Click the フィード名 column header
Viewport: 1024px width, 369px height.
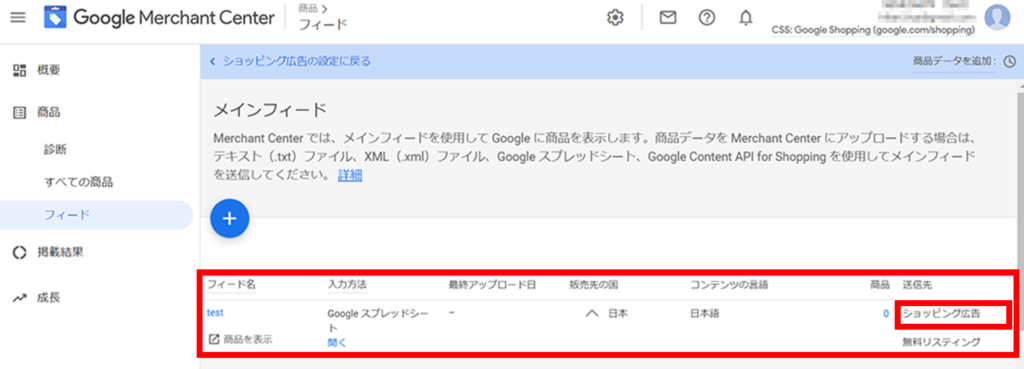point(231,285)
